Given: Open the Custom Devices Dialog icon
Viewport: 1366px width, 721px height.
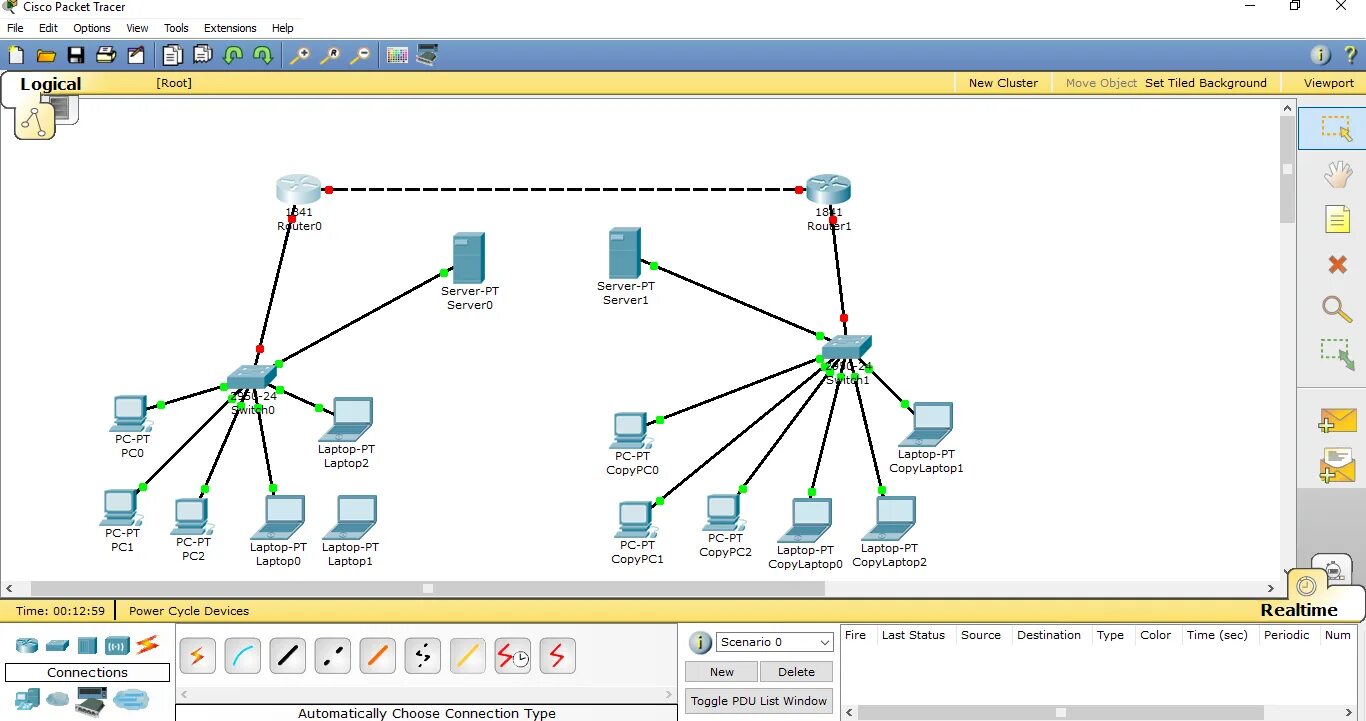Looking at the screenshot, I should pos(428,55).
